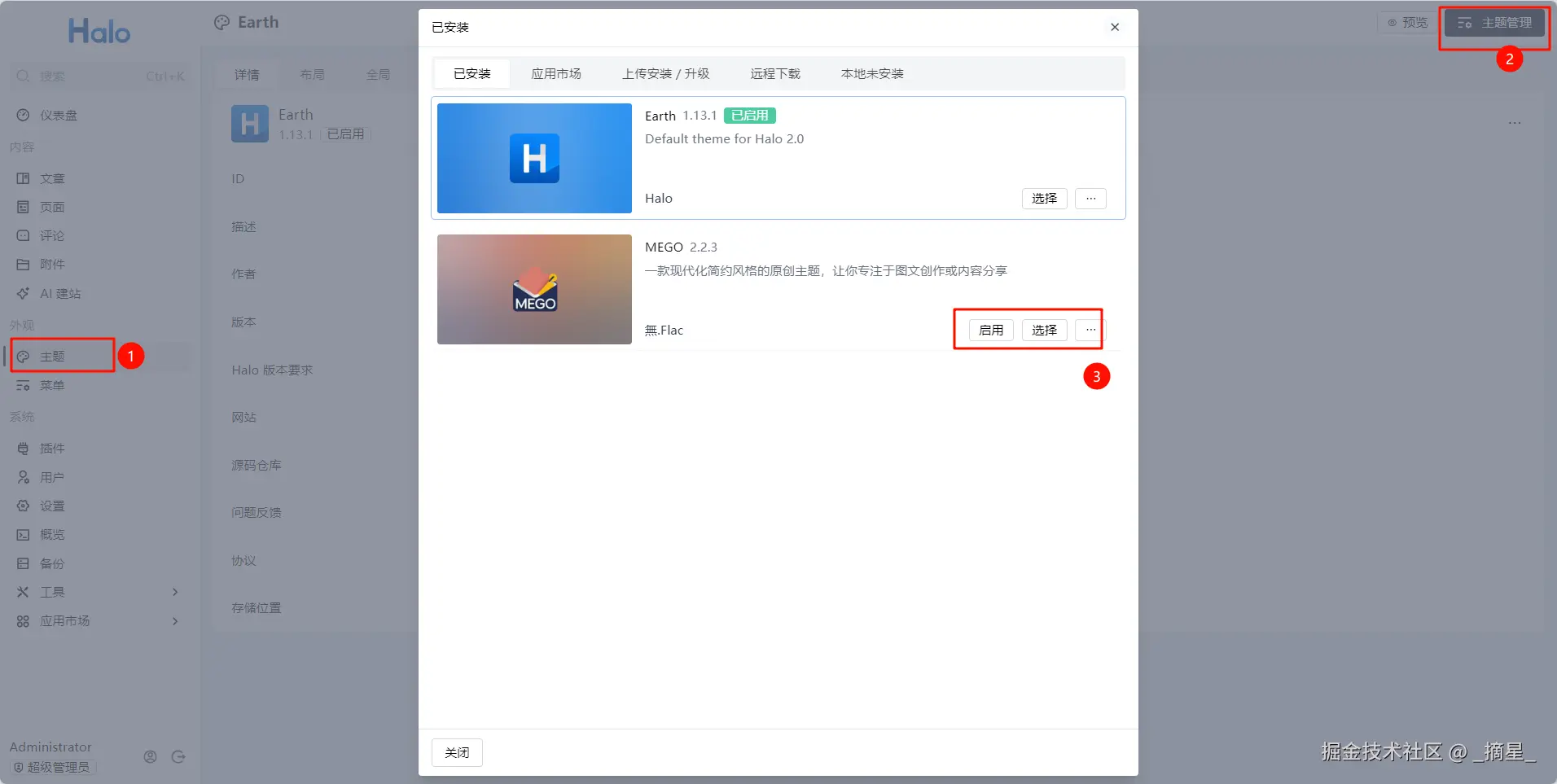Switch to the 本地未安装 tab
The image size is (1557, 784).
(872, 74)
